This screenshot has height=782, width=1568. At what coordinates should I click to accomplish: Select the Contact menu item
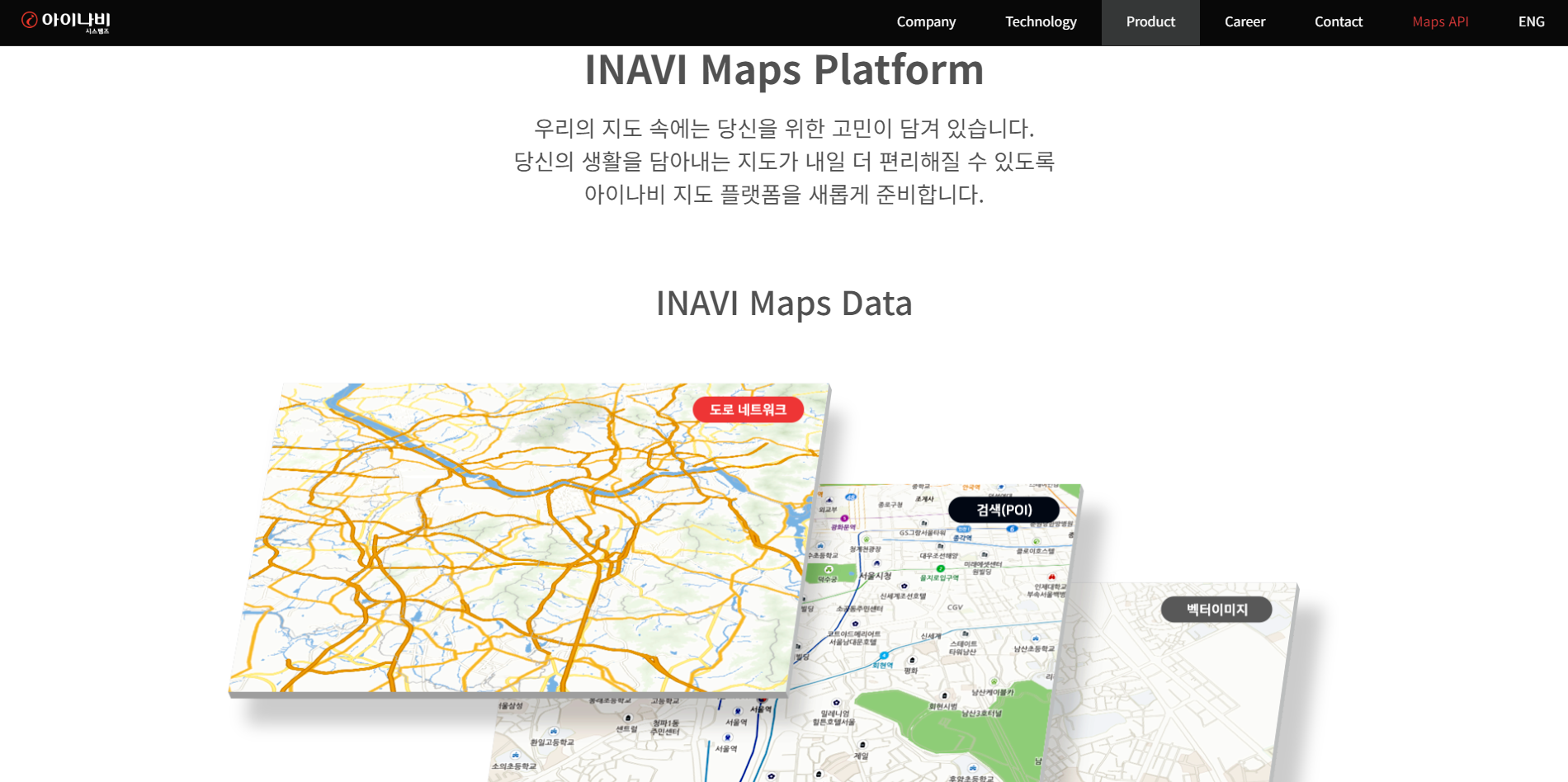tap(1339, 22)
